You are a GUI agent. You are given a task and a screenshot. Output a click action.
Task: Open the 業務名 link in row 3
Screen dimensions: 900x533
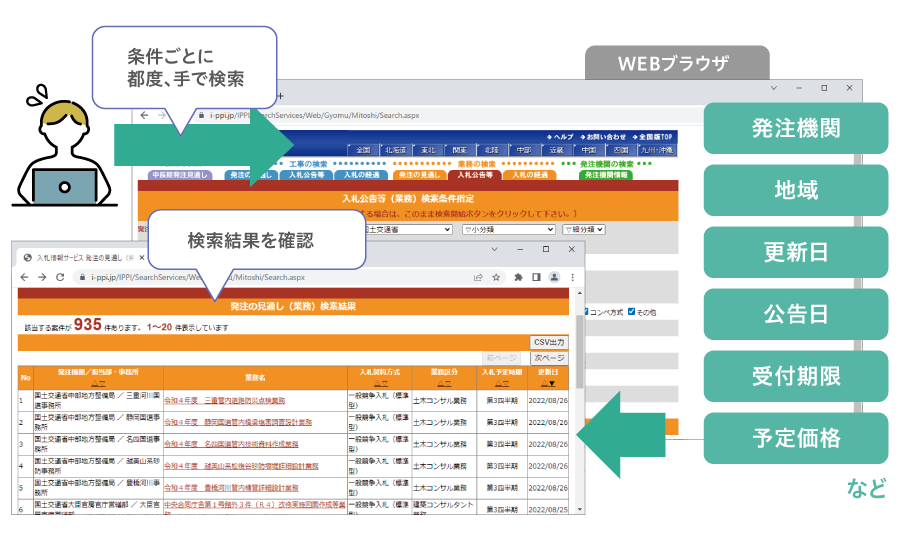[231, 444]
